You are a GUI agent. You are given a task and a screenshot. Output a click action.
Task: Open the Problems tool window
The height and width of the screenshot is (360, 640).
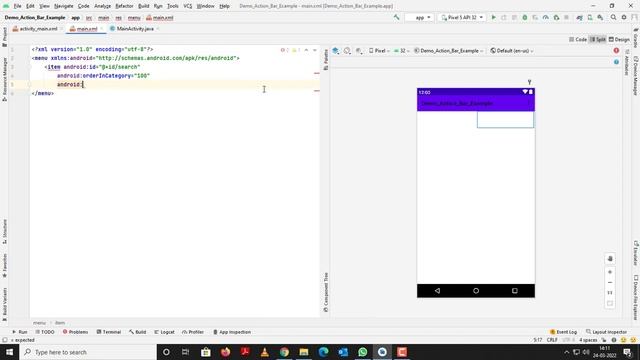pyautogui.click(x=75, y=332)
